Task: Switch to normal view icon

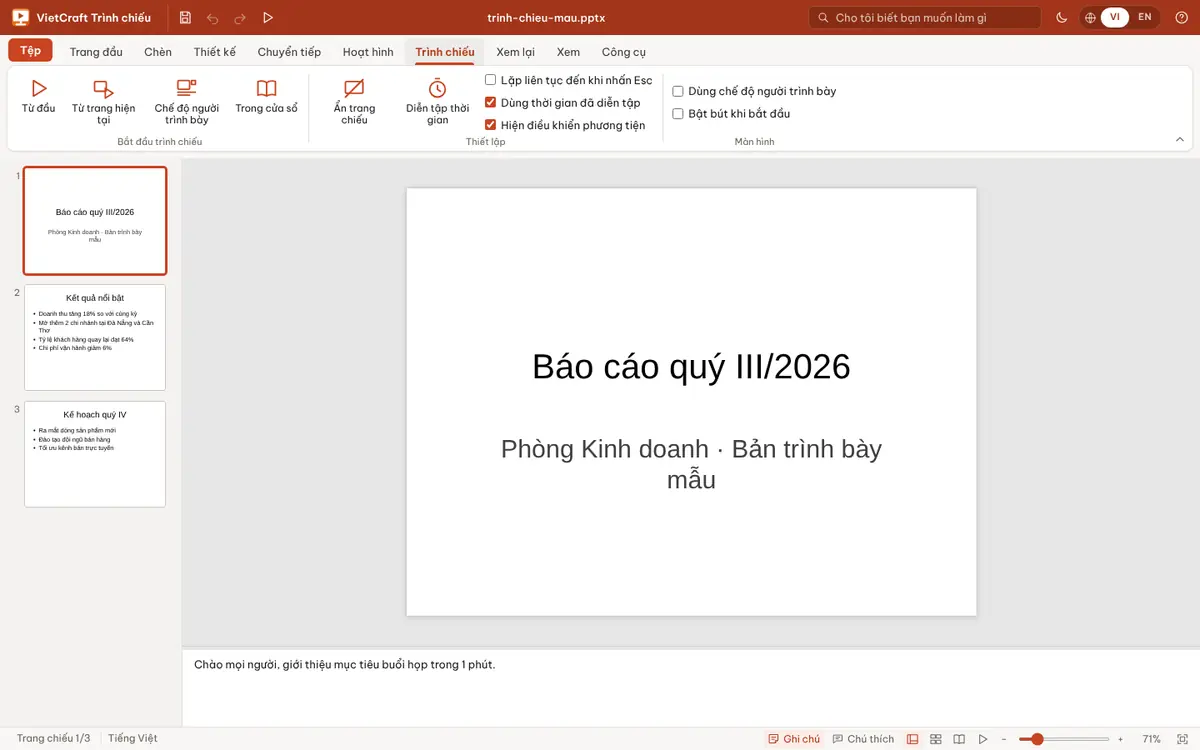Action: tap(912, 739)
